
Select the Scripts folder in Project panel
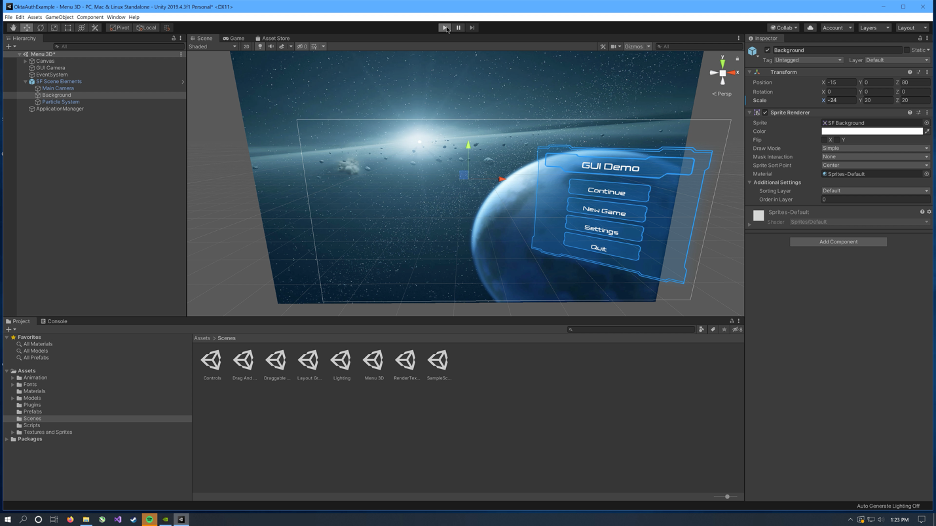point(31,425)
